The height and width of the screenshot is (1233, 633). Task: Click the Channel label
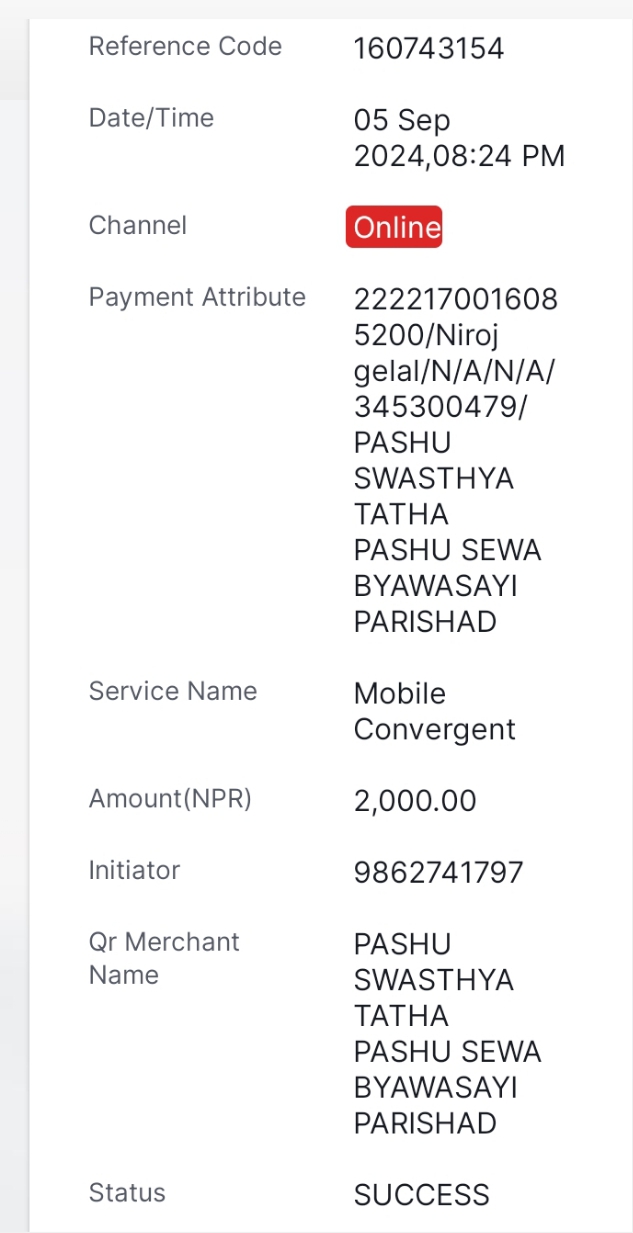(x=138, y=225)
